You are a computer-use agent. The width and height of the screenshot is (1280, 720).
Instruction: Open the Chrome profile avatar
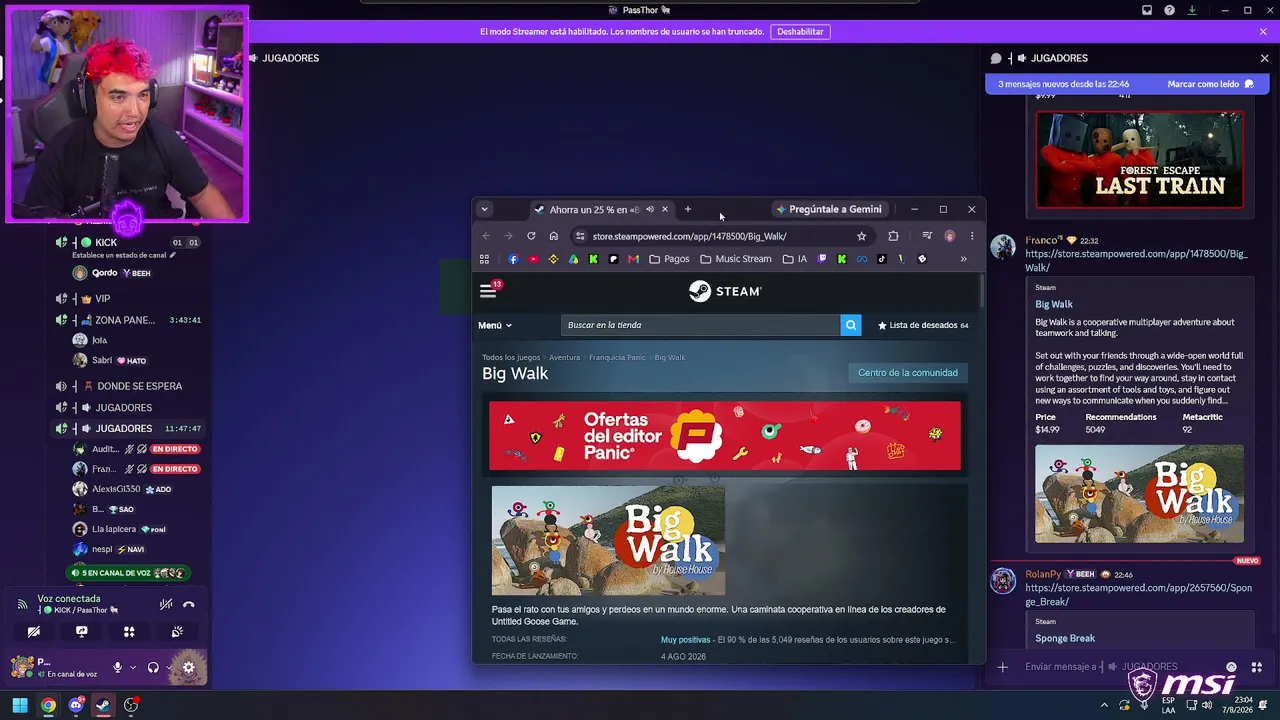pyautogui.click(x=949, y=236)
